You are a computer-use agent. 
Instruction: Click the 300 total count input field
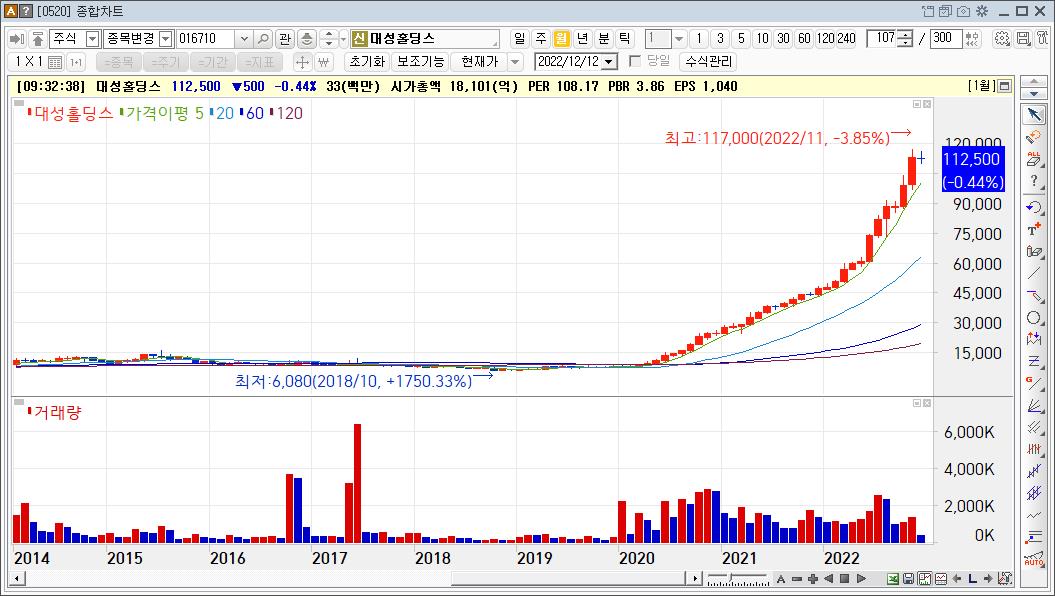click(946, 39)
